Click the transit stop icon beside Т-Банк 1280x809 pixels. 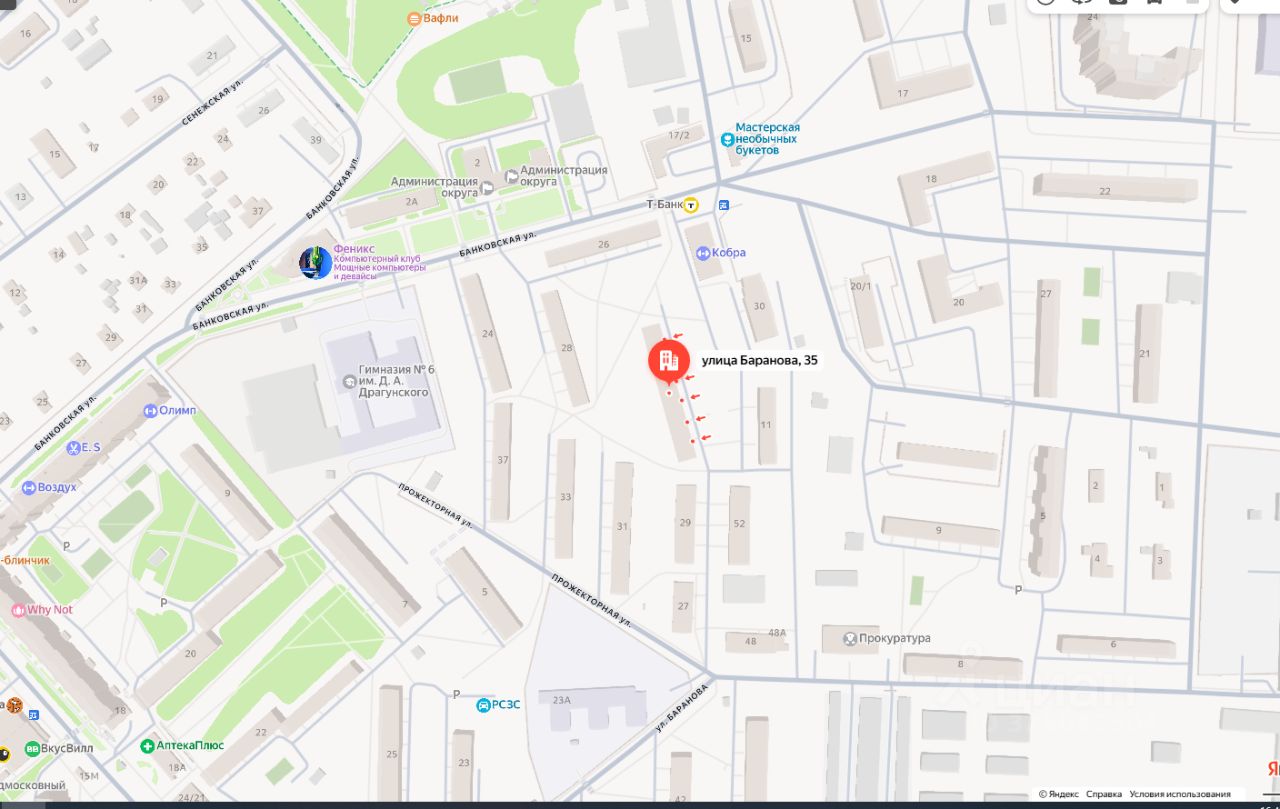coord(724,205)
